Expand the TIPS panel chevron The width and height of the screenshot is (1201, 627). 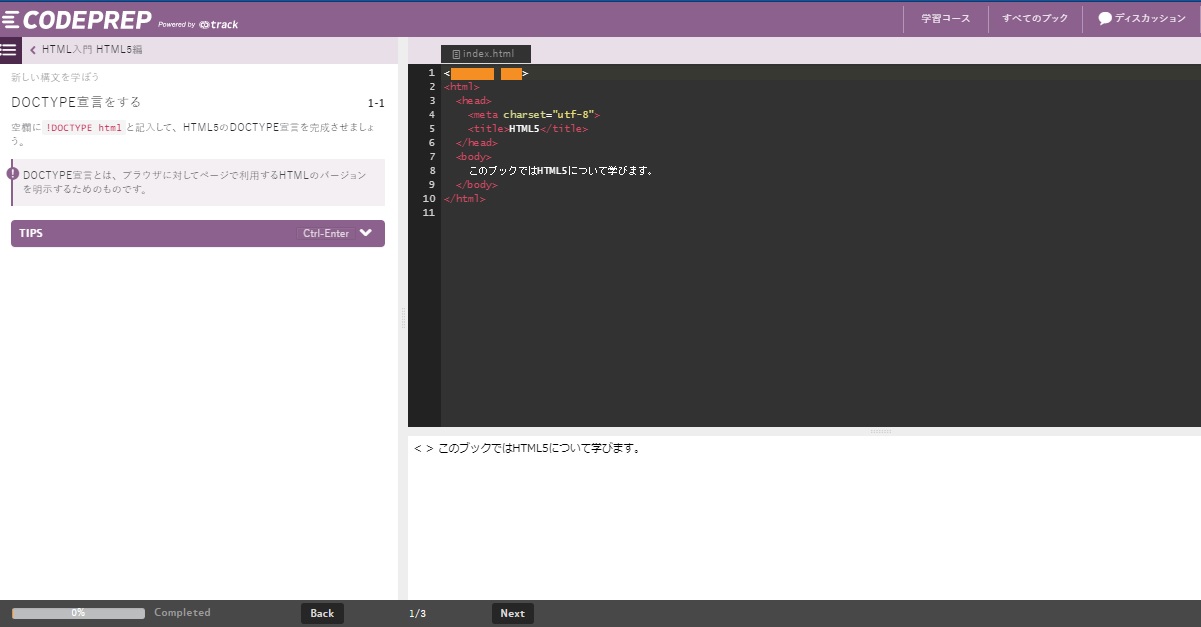(x=368, y=232)
